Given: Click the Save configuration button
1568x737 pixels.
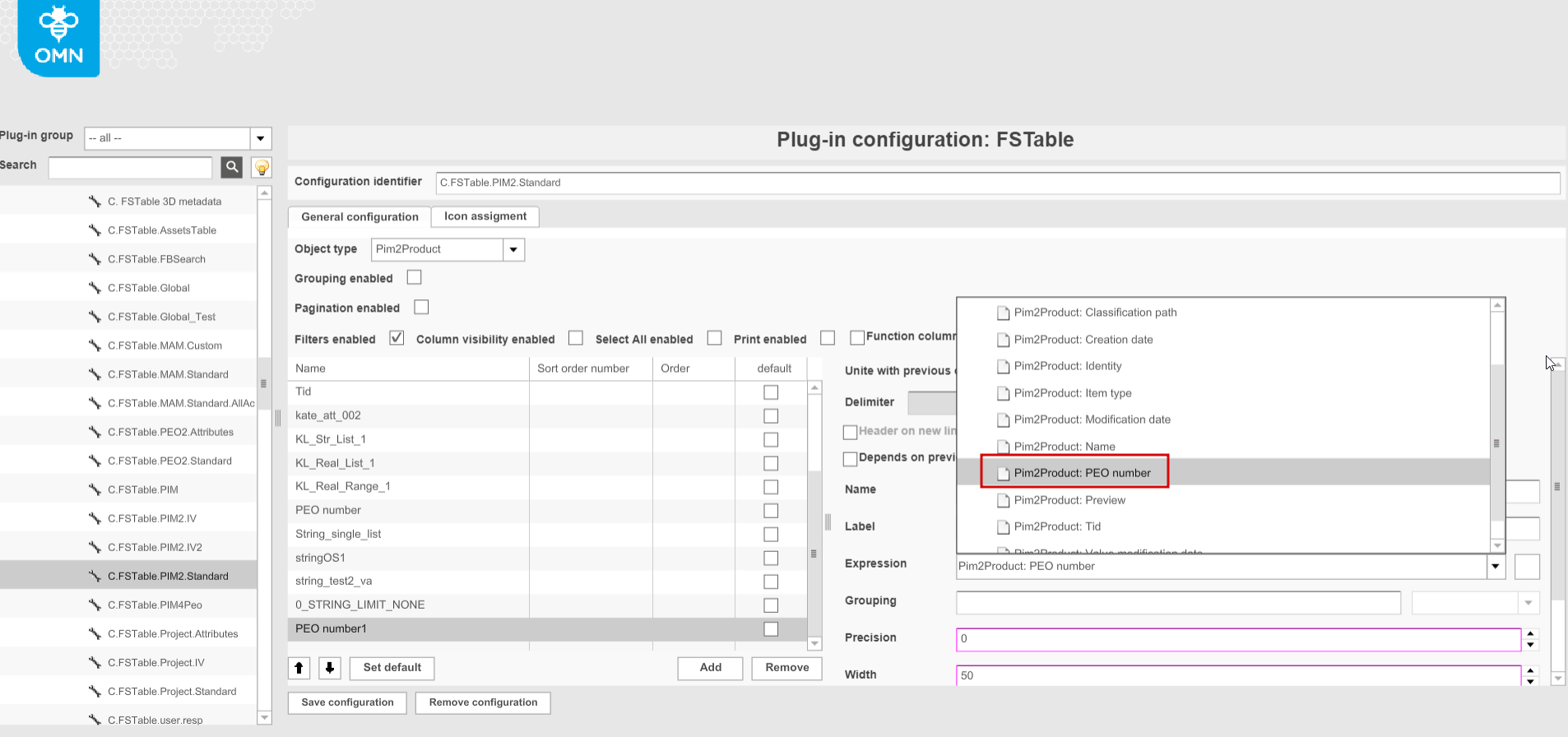Looking at the screenshot, I should click(x=347, y=702).
